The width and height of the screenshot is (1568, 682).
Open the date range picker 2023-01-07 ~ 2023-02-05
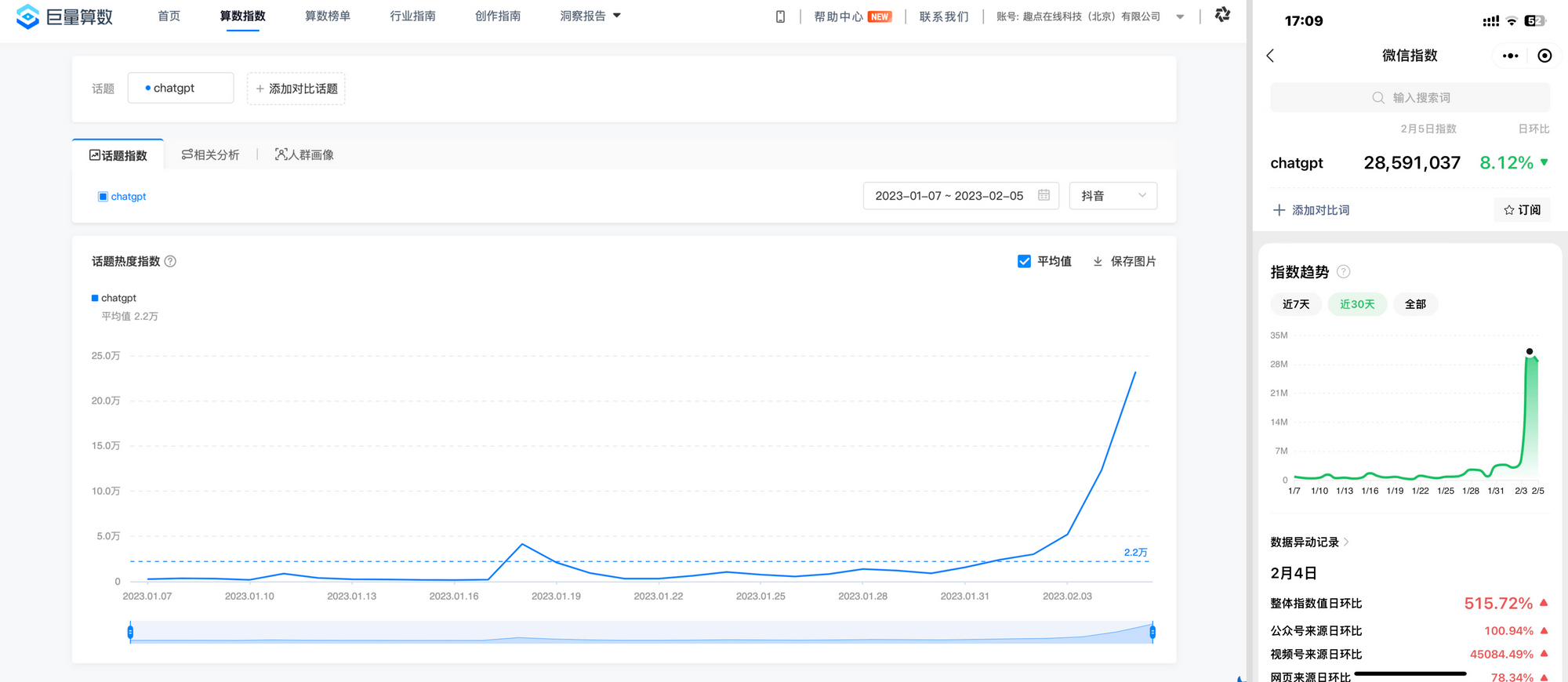click(x=960, y=196)
